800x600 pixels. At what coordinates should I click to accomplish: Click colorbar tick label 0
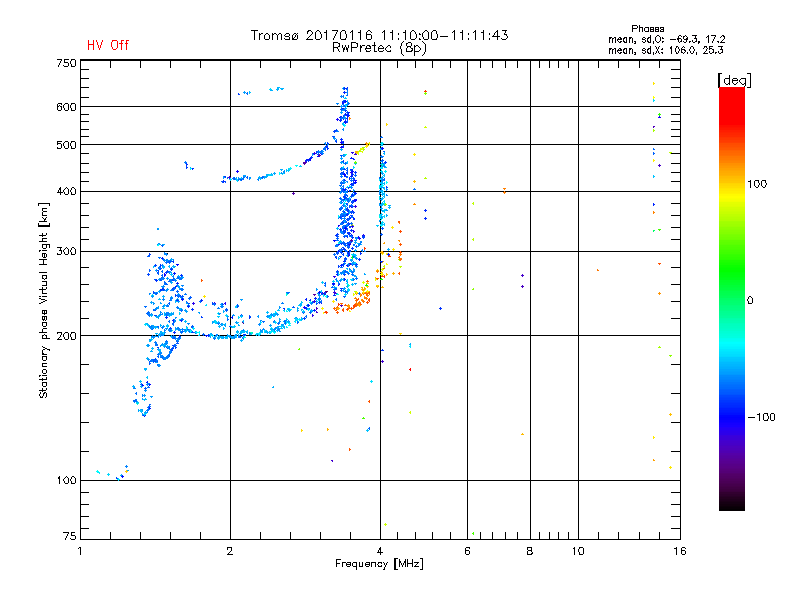coord(750,300)
